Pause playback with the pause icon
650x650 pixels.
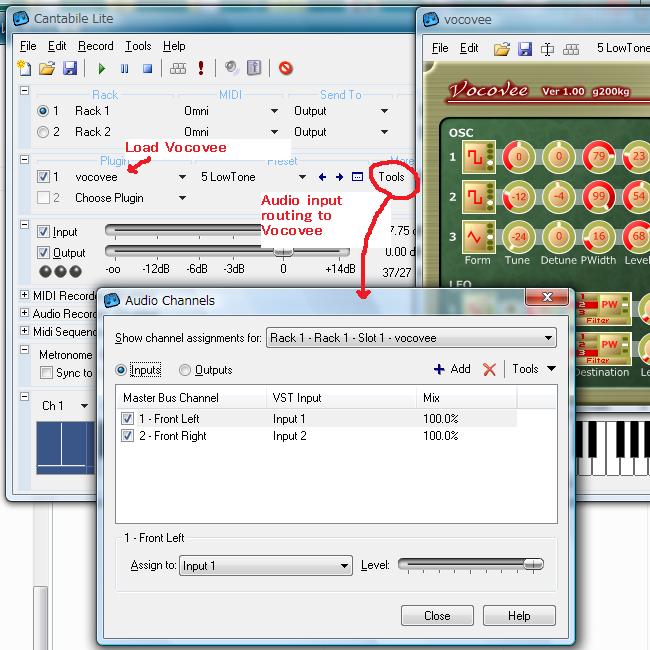pos(124,68)
